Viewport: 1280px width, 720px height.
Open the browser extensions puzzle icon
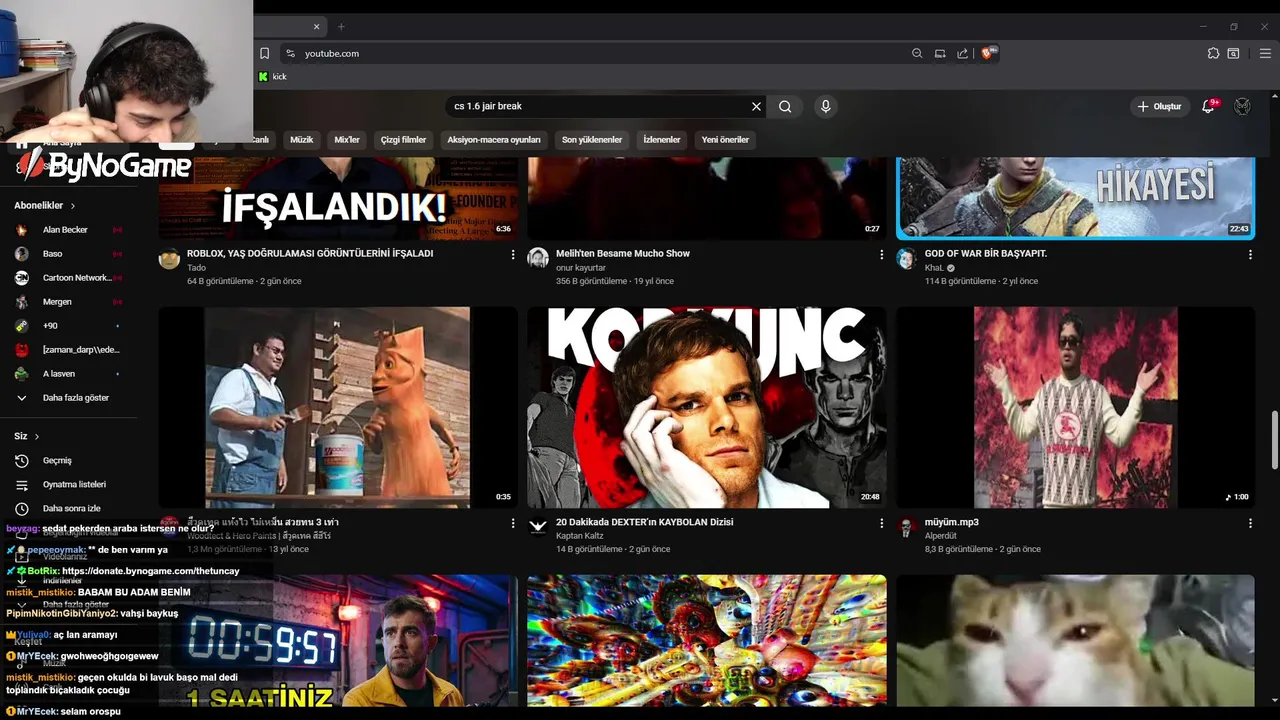click(1213, 53)
